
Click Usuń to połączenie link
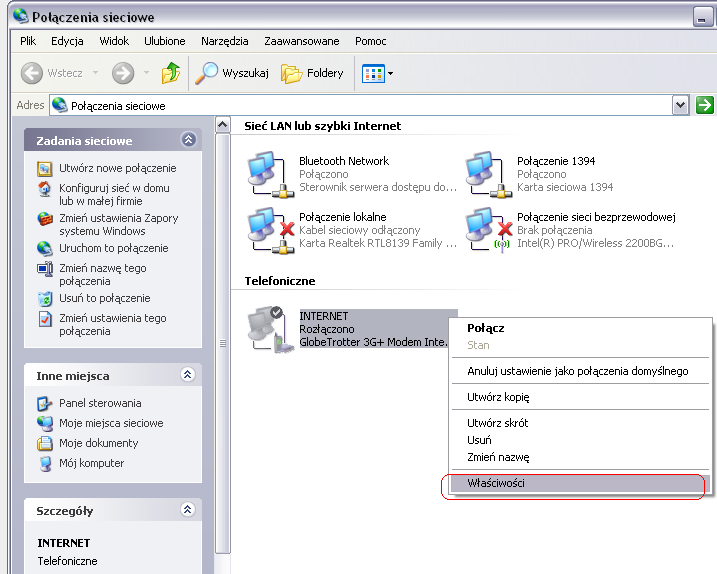(105, 298)
